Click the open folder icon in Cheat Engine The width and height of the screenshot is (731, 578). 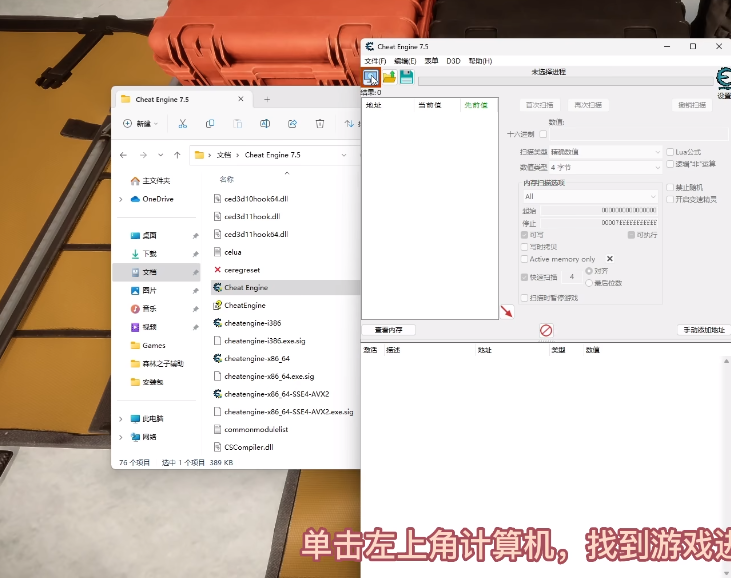(x=389, y=77)
